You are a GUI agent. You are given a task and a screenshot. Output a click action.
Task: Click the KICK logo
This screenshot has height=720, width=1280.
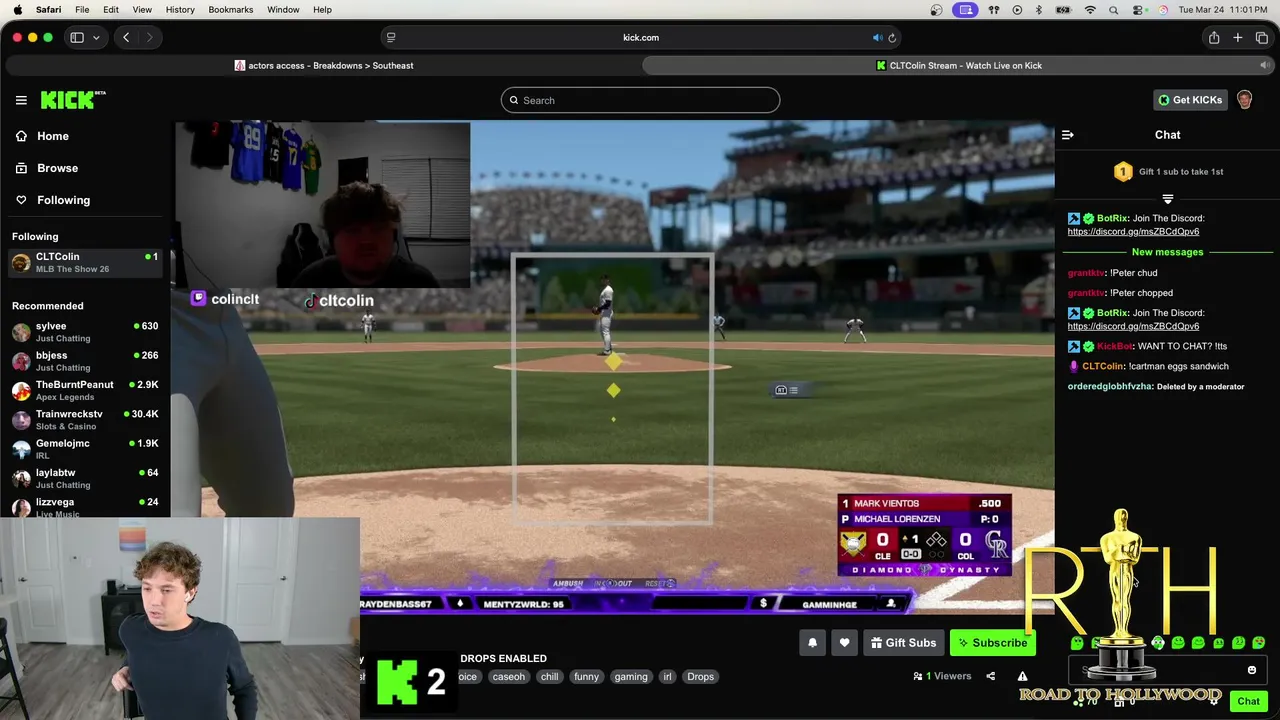72,100
